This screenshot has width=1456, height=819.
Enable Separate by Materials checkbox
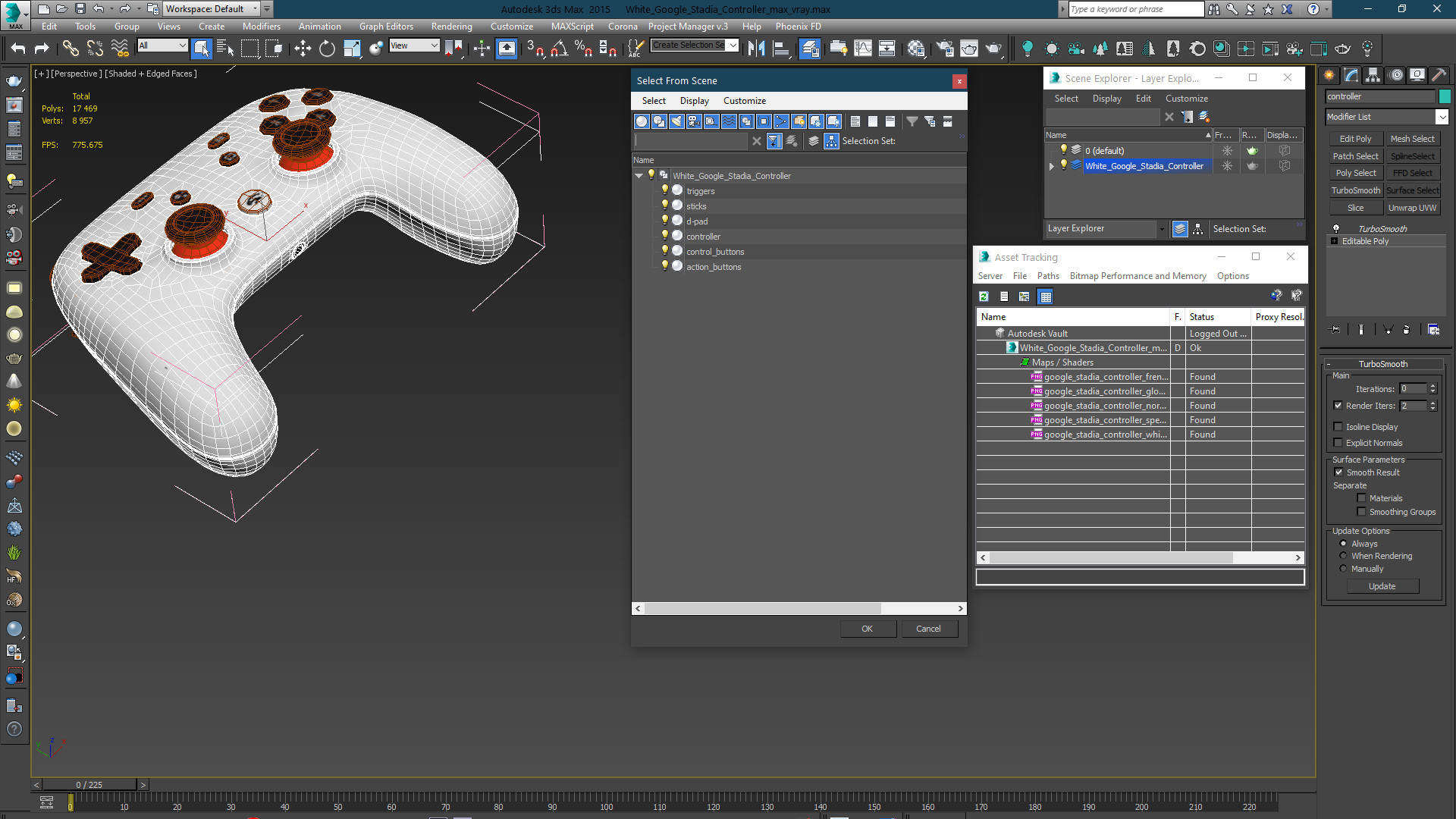click(1361, 498)
